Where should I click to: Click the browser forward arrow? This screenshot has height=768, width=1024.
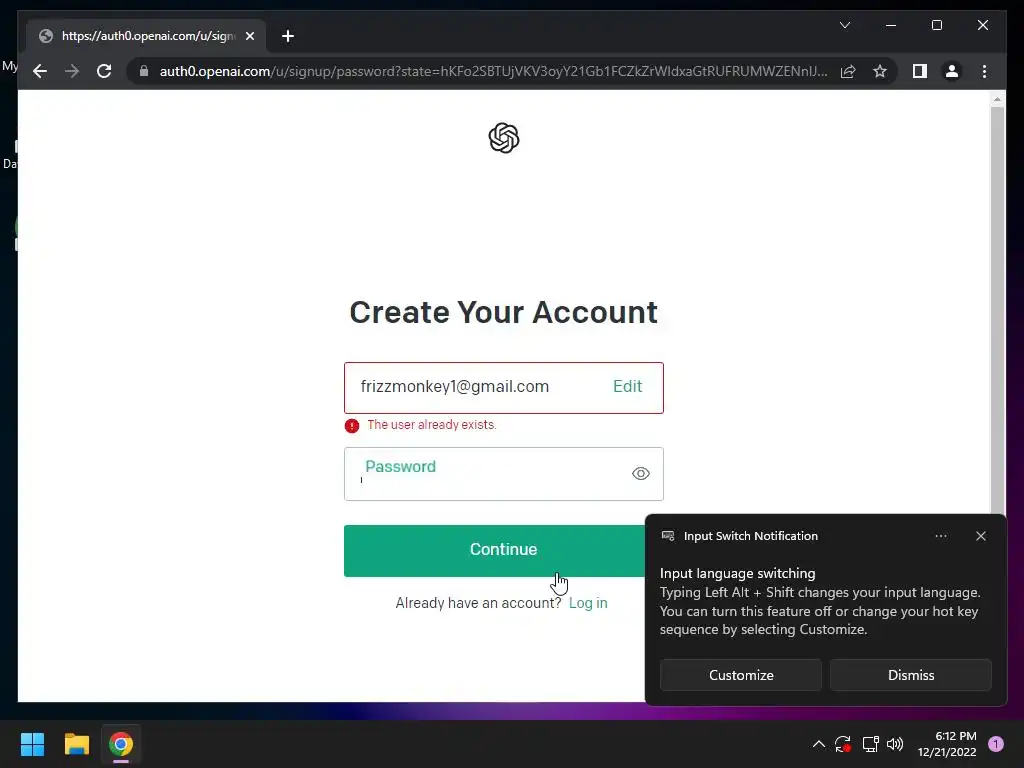[x=72, y=71]
